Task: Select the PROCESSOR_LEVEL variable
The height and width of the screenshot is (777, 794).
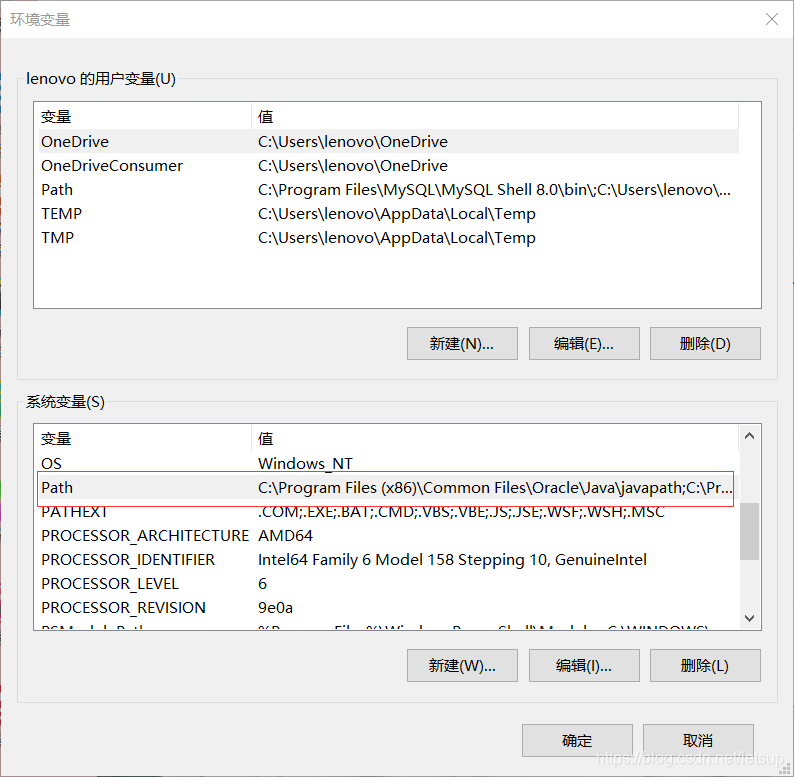Action: (x=388, y=584)
